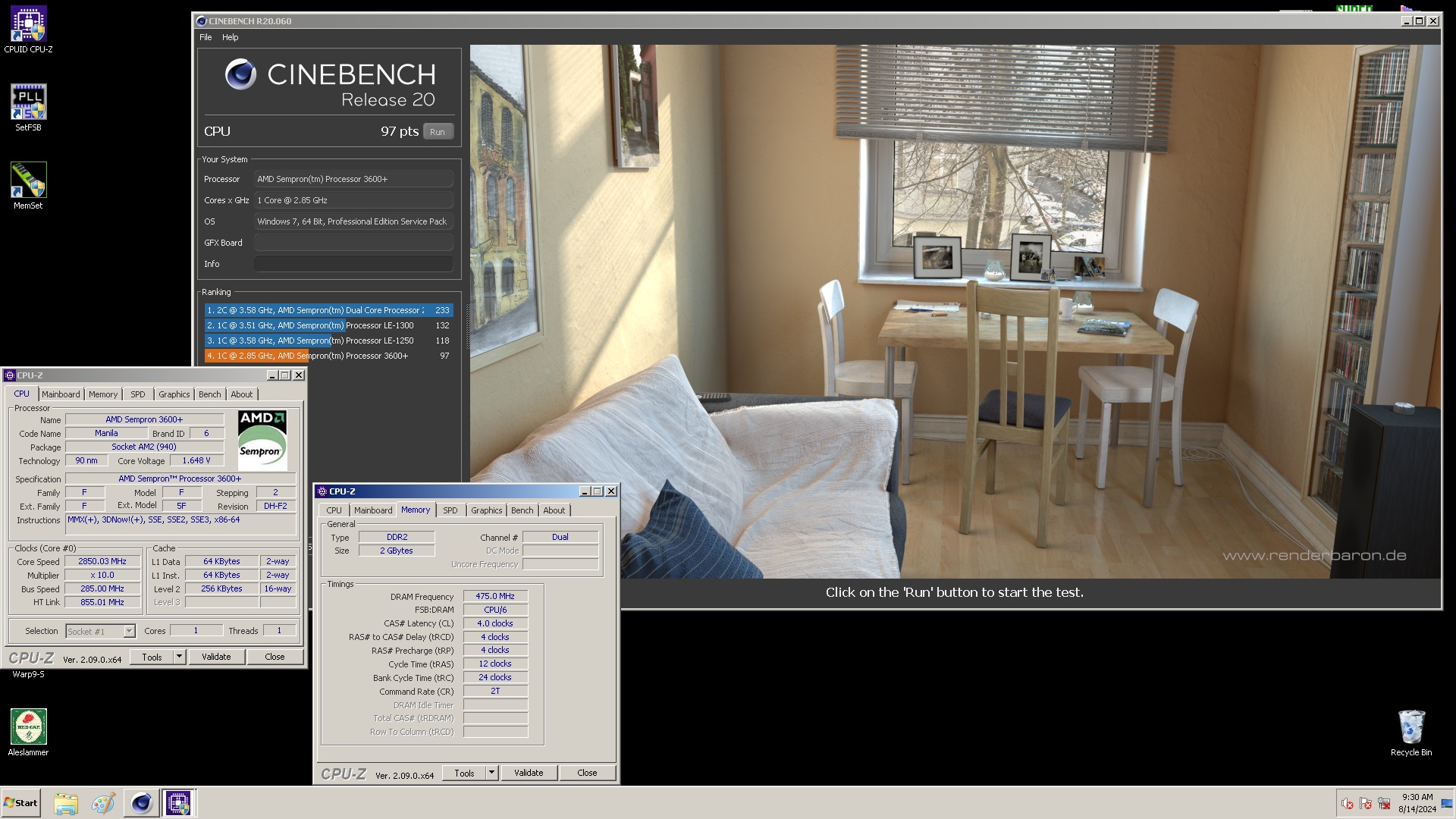The image size is (1456, 819).
Task: Click Close button in CPU-Z Memory window
Action: (x=587, y=773)
